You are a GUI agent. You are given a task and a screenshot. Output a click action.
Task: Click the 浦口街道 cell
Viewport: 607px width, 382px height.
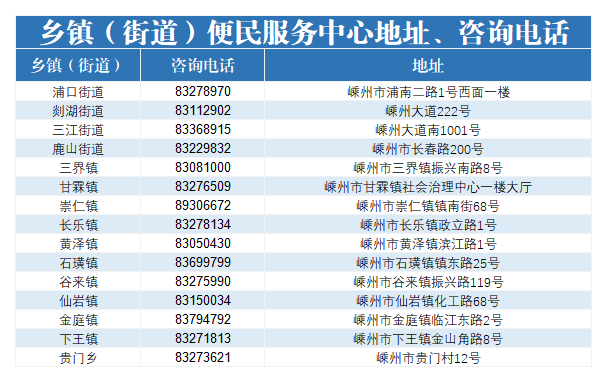(x=78, y=92)
